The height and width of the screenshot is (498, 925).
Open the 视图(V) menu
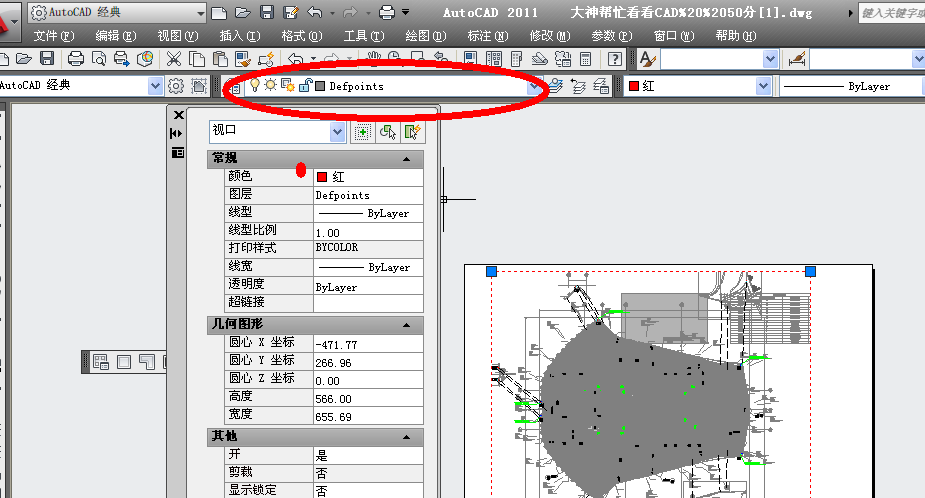pos(178,36)
